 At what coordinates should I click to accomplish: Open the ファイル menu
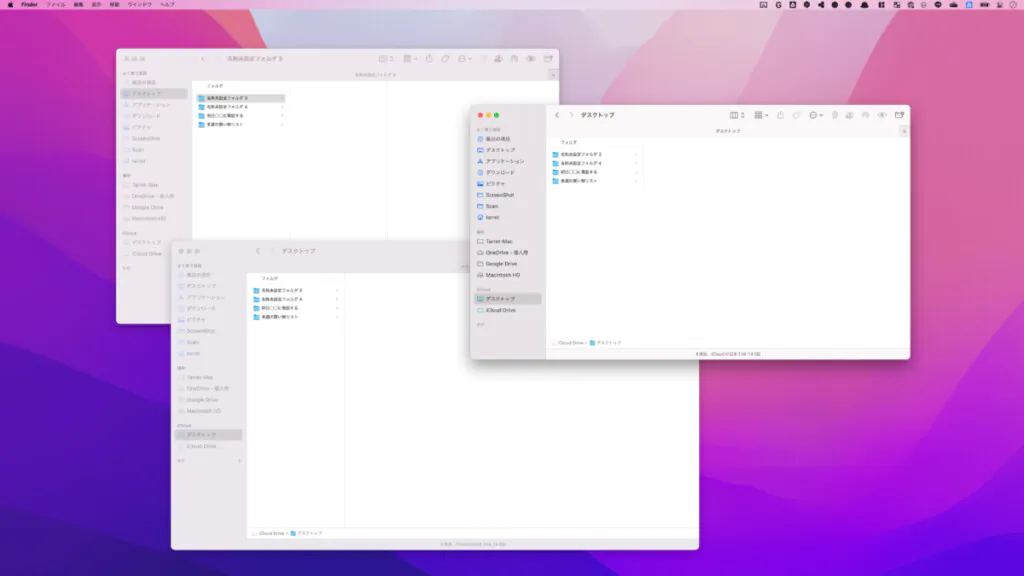tap(56, 5)
